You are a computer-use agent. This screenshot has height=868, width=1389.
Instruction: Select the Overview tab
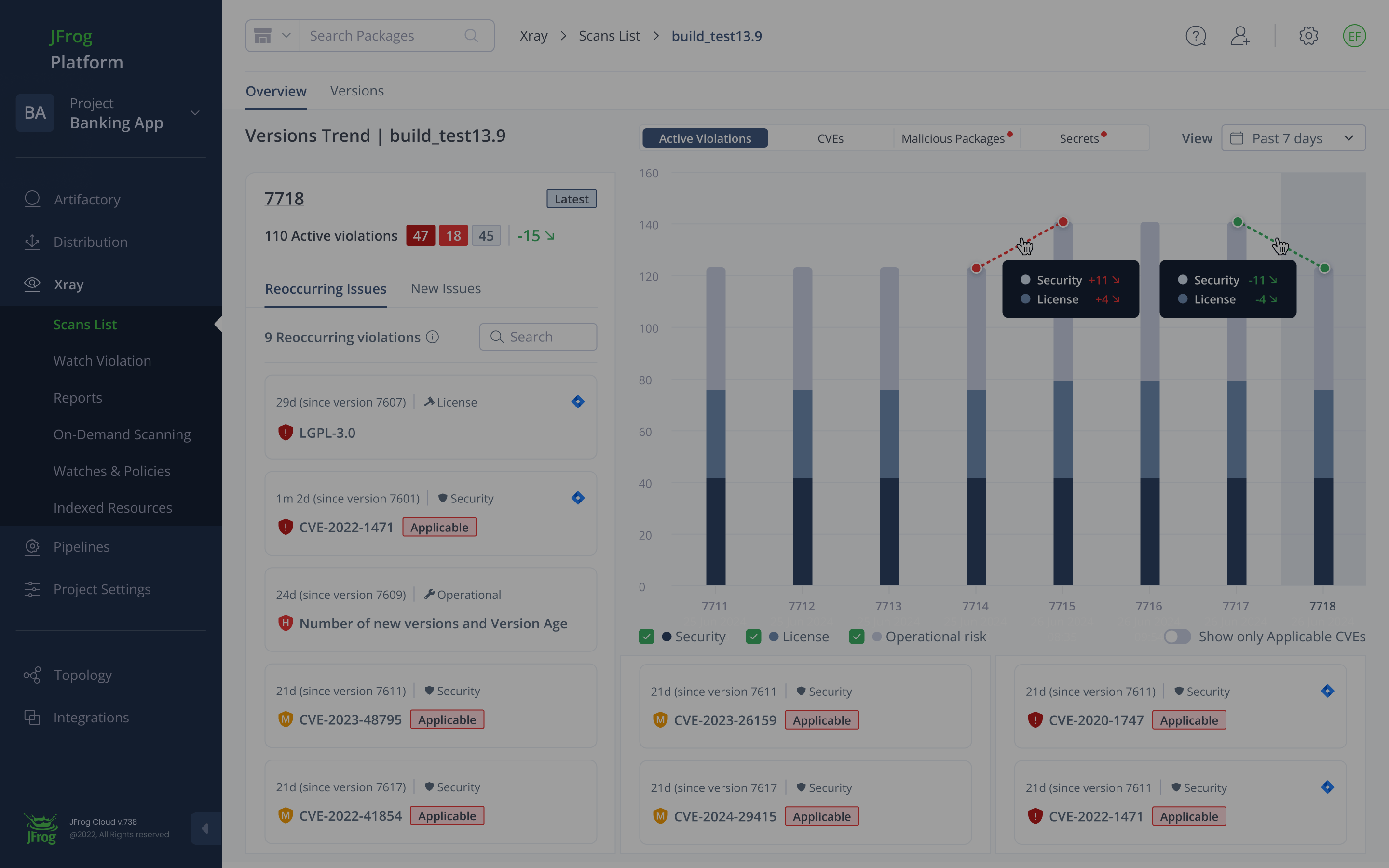point(276,91)
